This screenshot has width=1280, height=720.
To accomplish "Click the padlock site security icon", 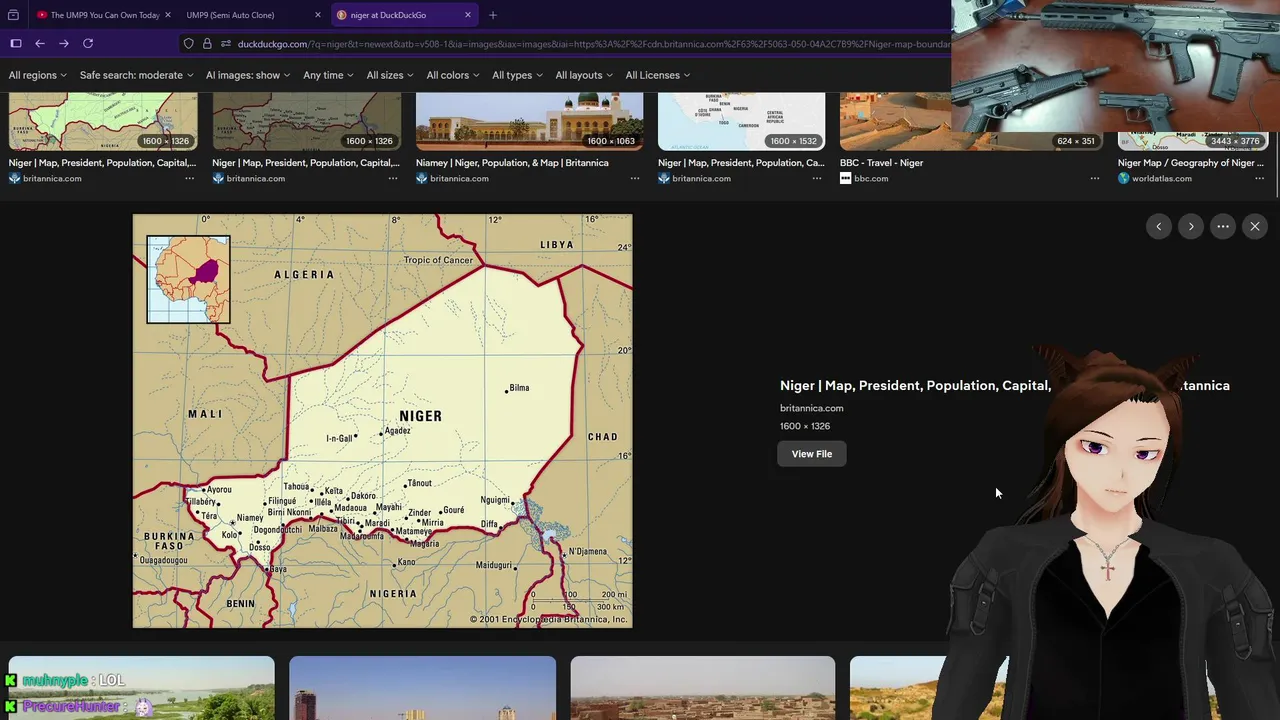I will (x=207, y=44).
